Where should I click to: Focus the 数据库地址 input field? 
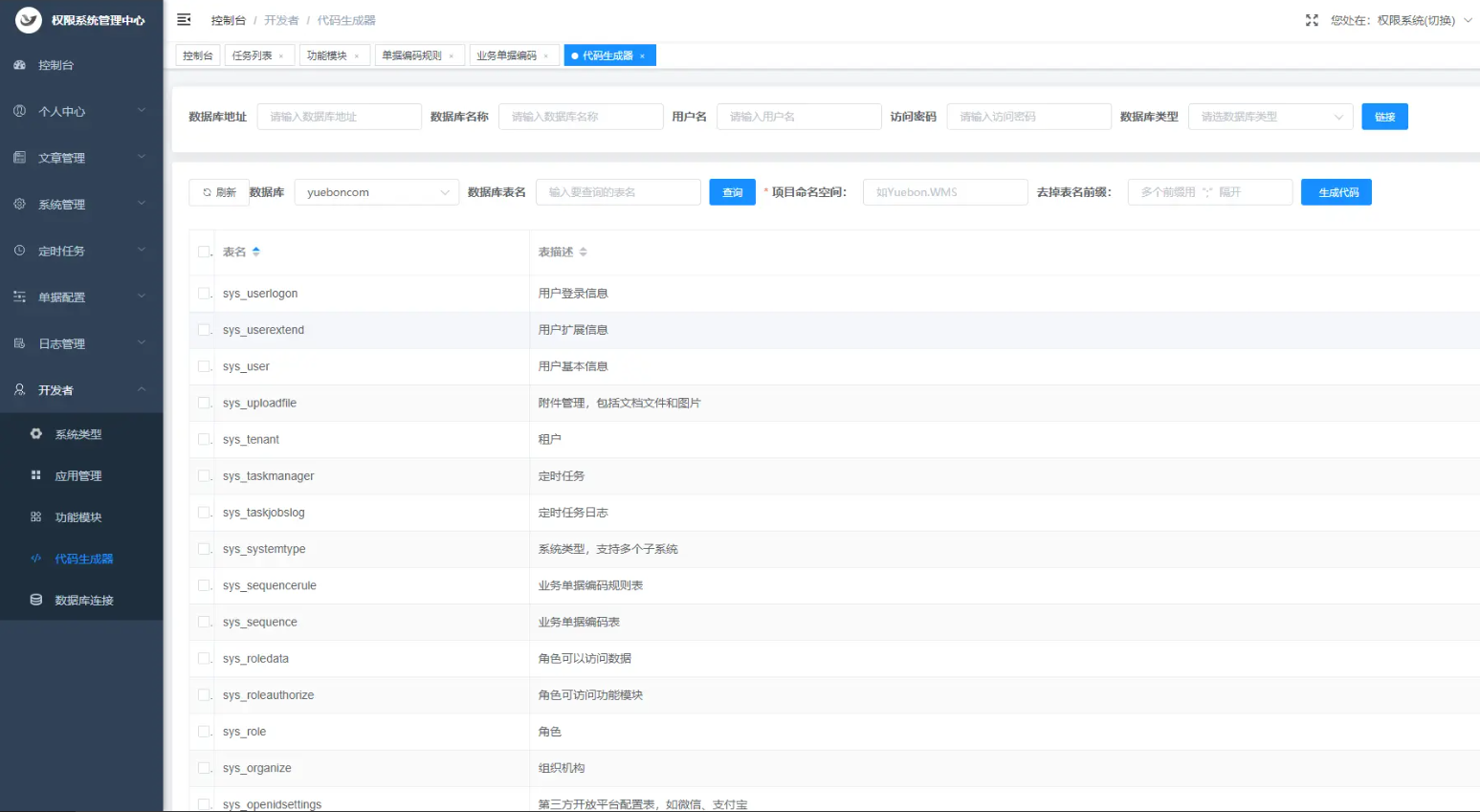[x=340, y=117]
